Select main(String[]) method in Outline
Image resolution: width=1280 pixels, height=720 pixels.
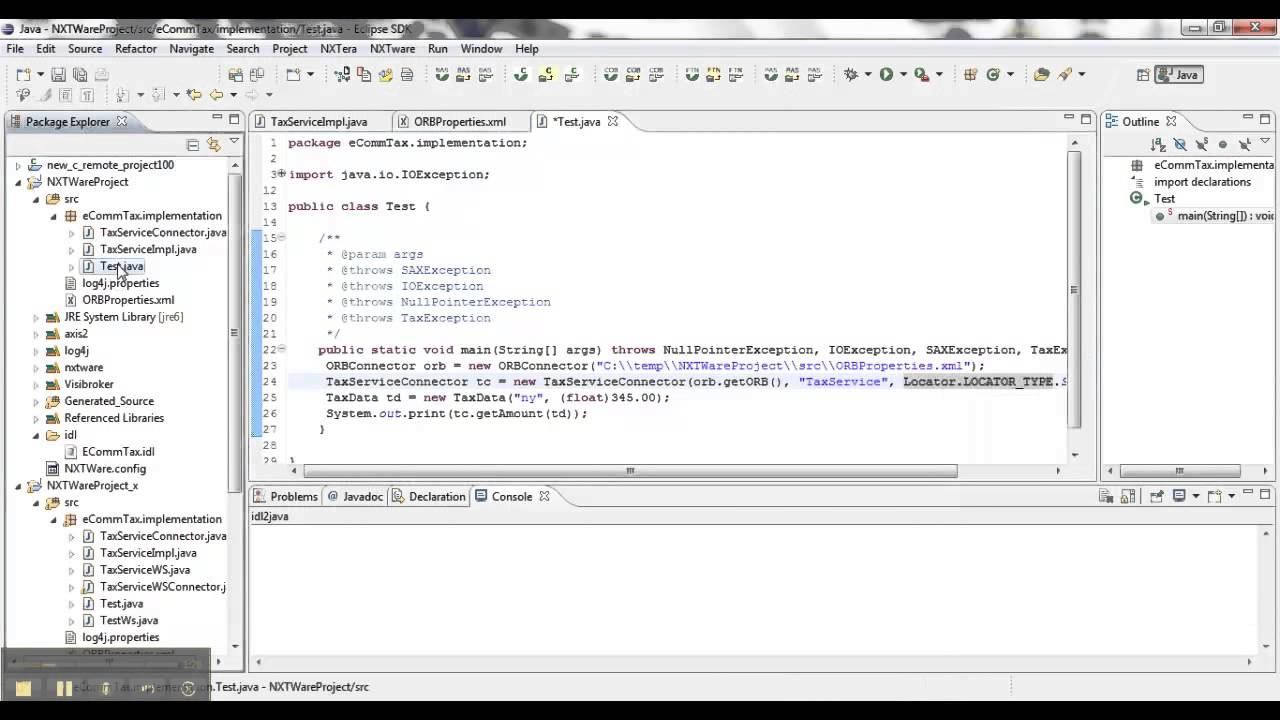tap(1225, 216)
